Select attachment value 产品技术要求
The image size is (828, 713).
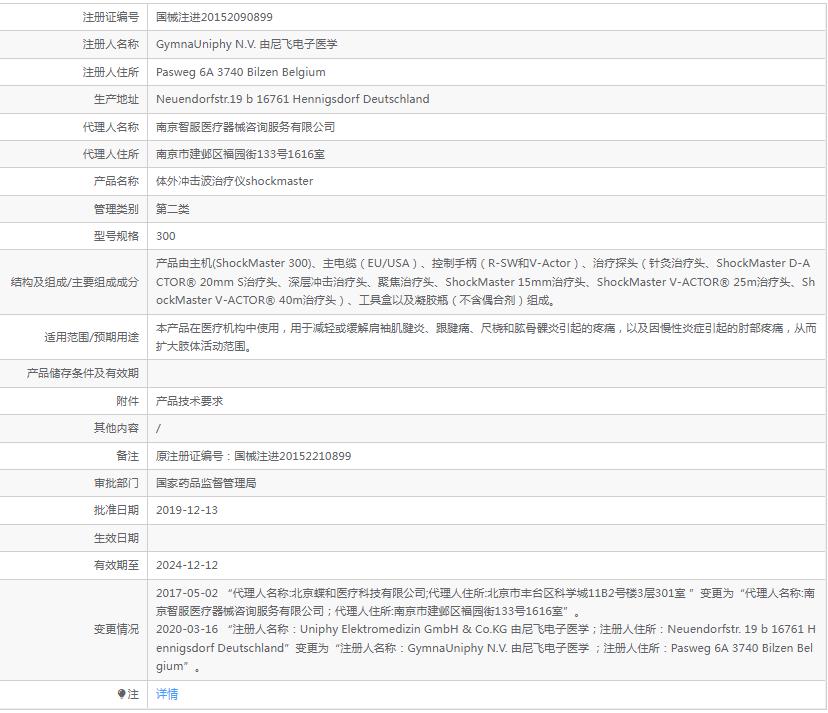[189, 401]
